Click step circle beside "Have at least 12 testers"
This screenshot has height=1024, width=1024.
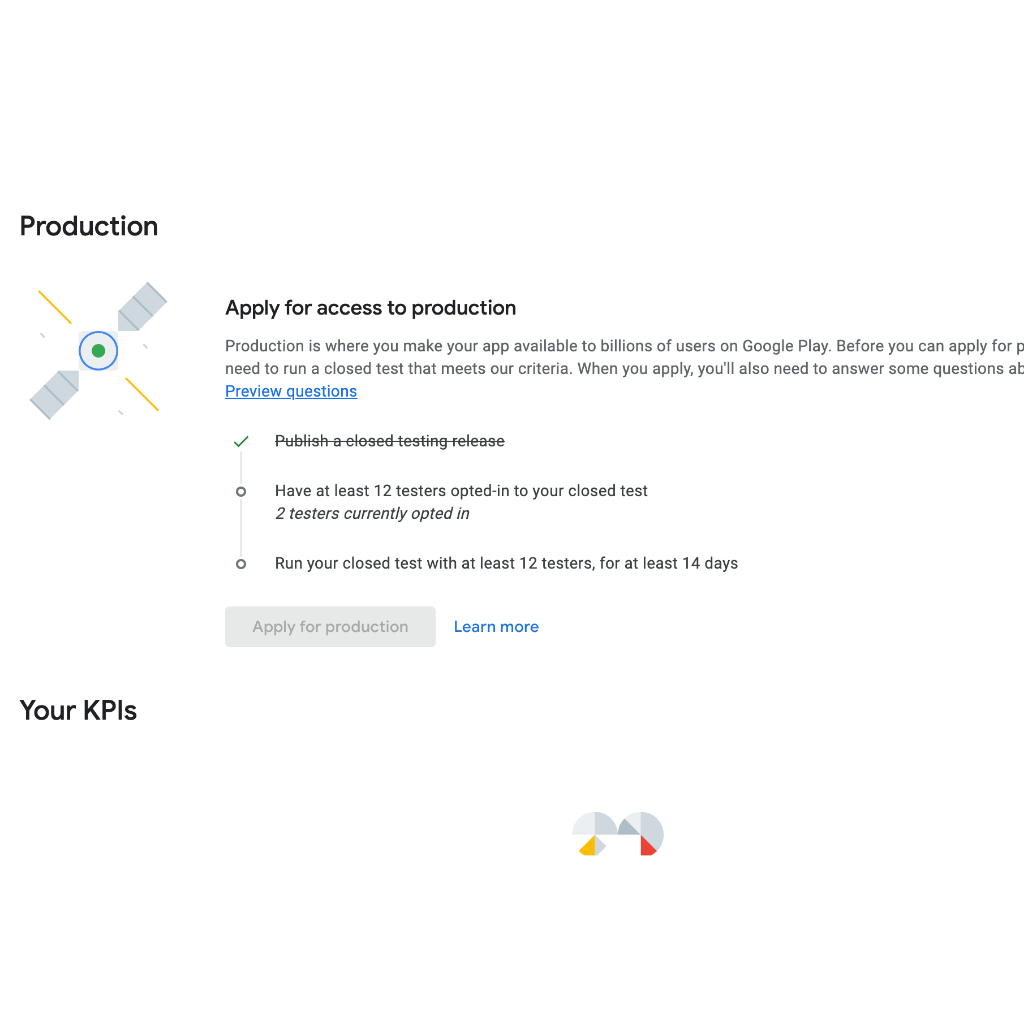[x=241, y=492]
